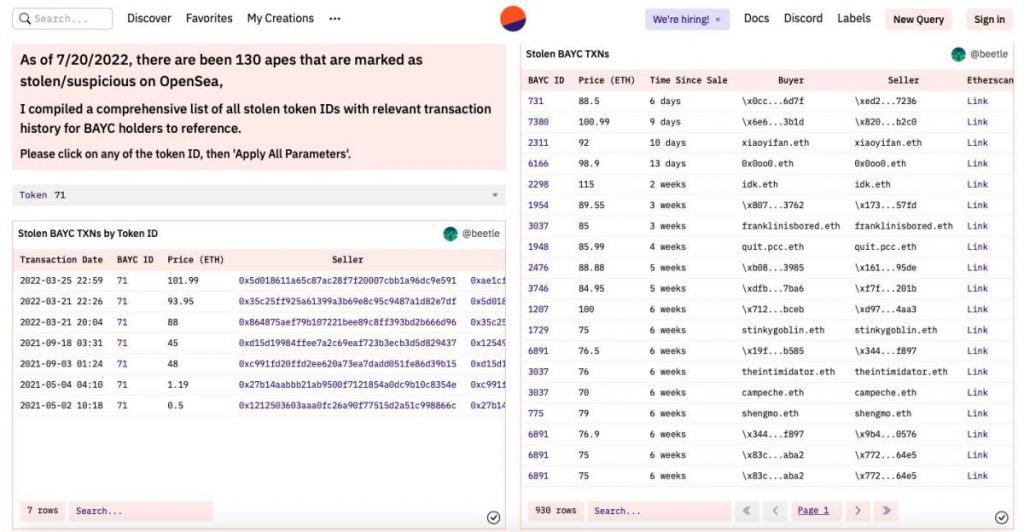Click the Buyer column header
The image size is (1024, 532).
[791, 80]
